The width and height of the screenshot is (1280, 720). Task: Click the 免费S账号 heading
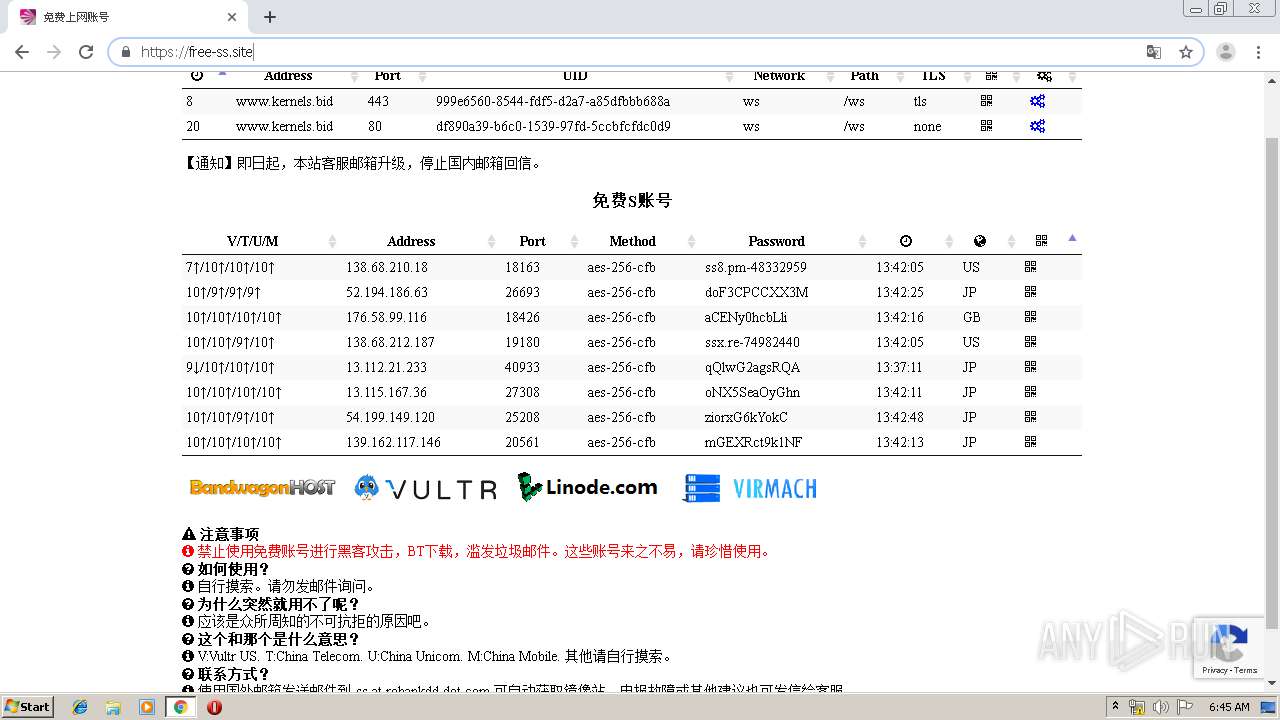[632, 200]
